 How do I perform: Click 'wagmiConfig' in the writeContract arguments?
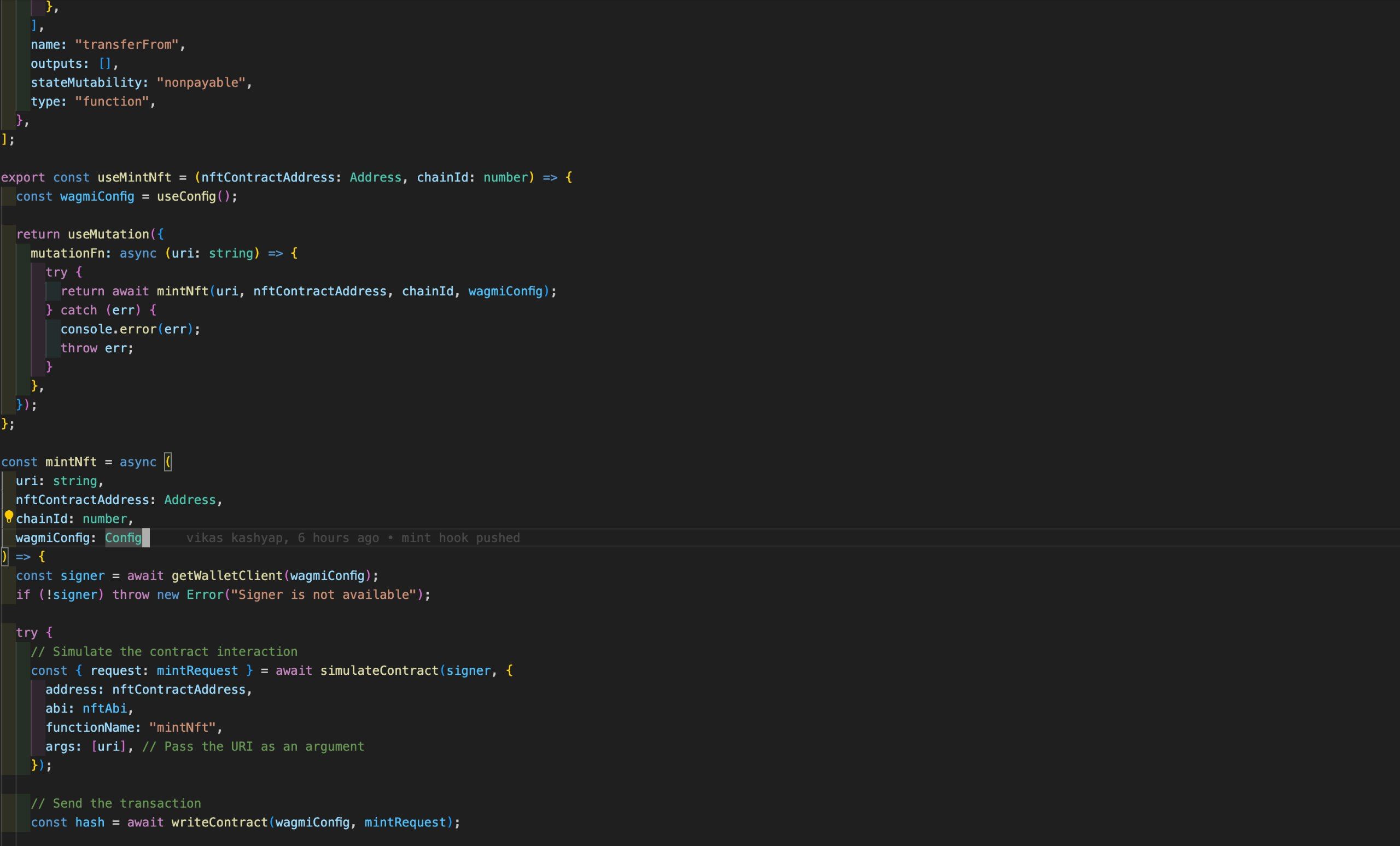coord(312,822)
